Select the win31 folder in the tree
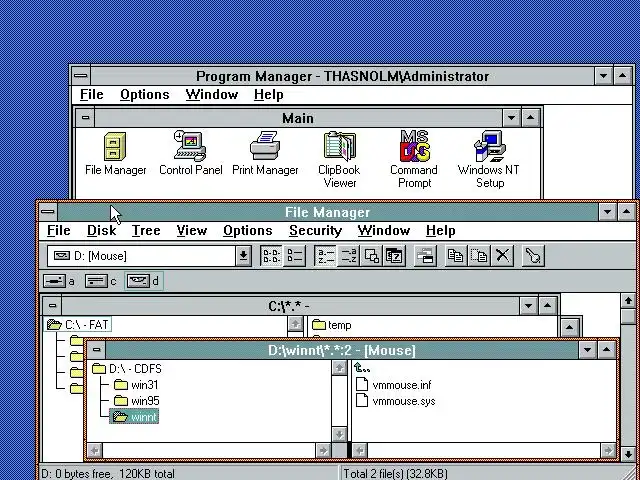This screenshot has width=640, height=480. 136,385
